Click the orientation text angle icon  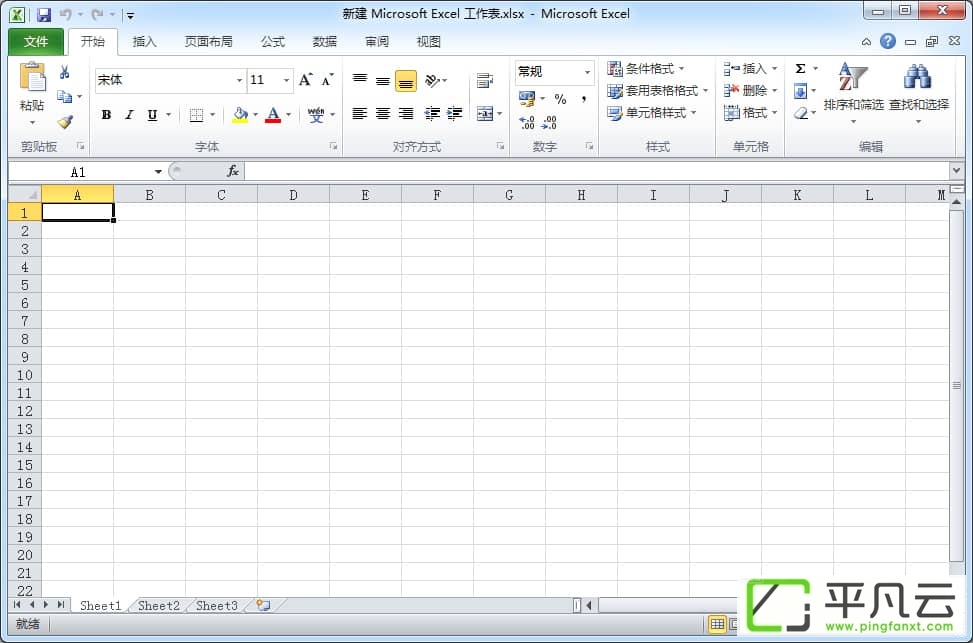click(433, 80)
